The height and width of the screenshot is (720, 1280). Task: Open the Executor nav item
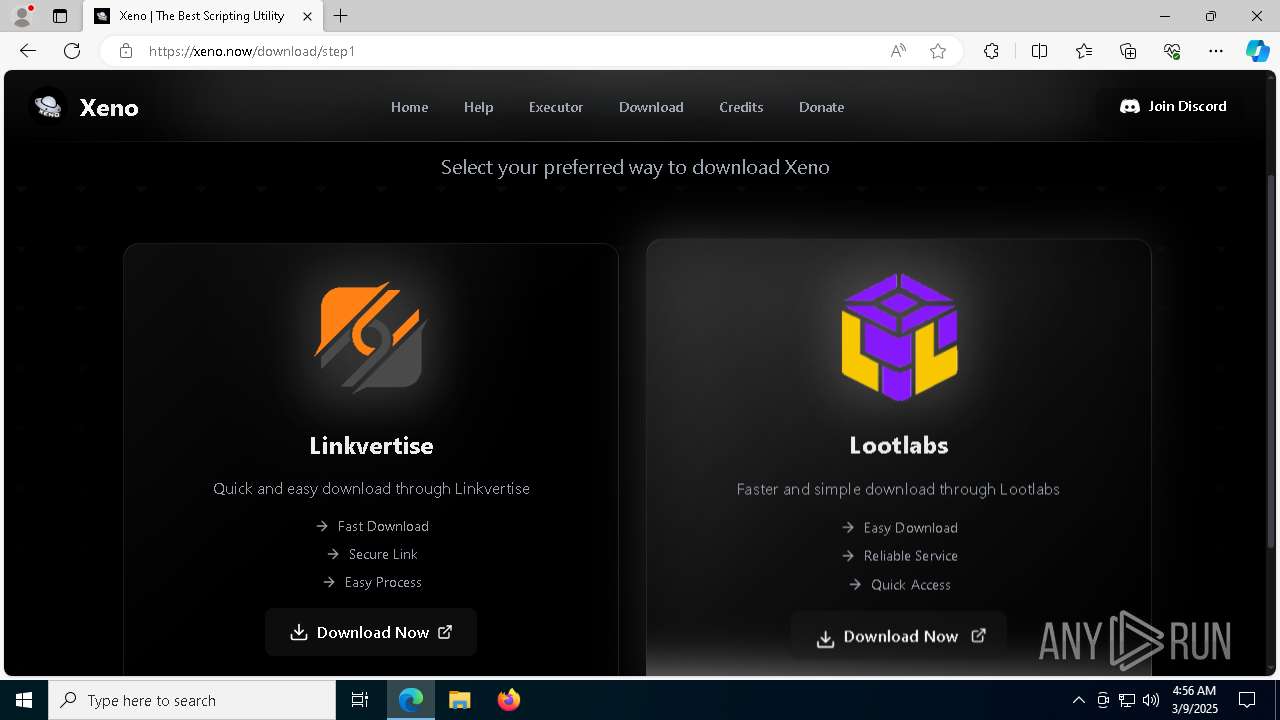tap(556, 107)
